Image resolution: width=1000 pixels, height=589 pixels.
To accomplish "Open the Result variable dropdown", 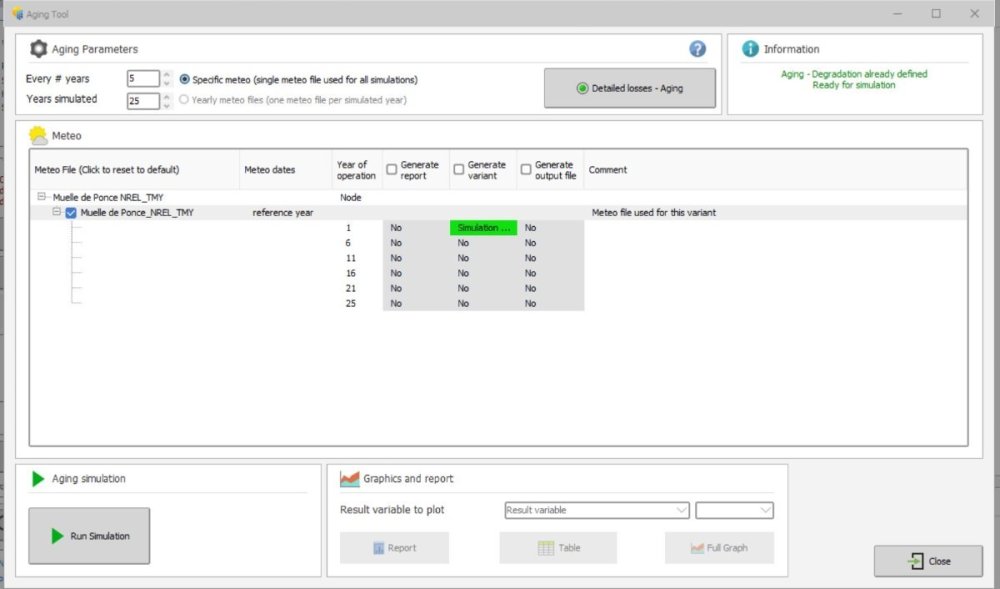I will click(597, 510).
